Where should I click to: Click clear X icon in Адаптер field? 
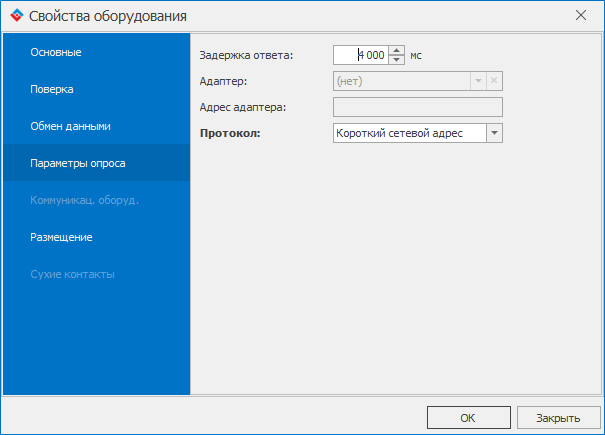[494, 81]
